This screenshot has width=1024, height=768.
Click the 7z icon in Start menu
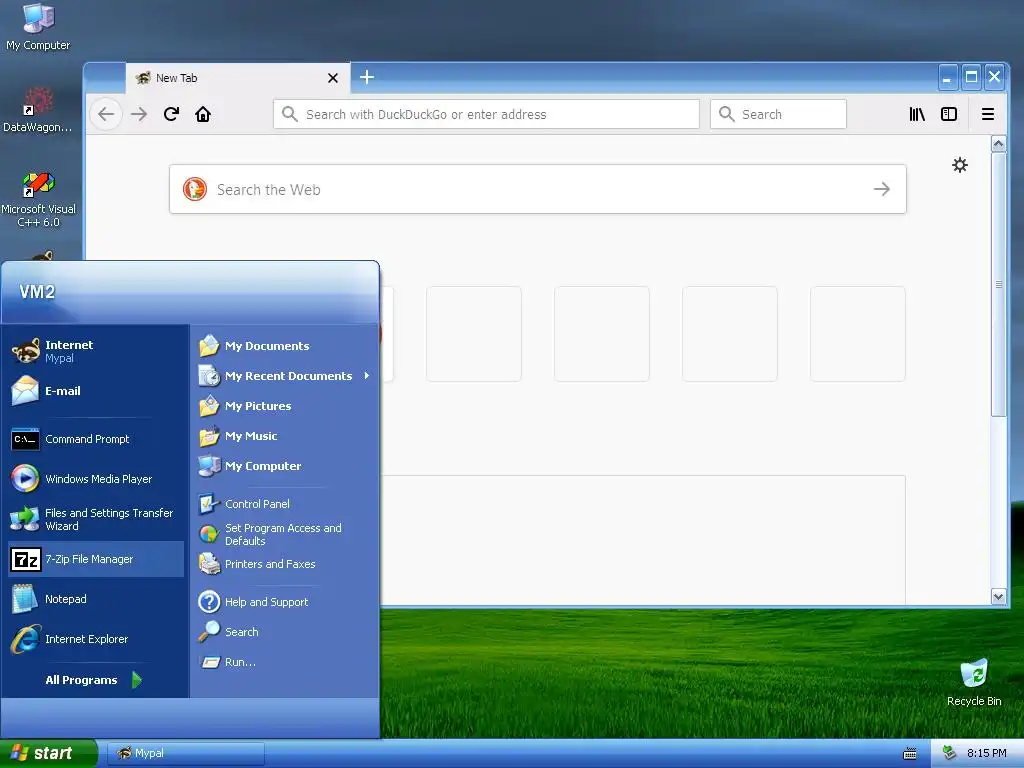(x=26, y=560)
